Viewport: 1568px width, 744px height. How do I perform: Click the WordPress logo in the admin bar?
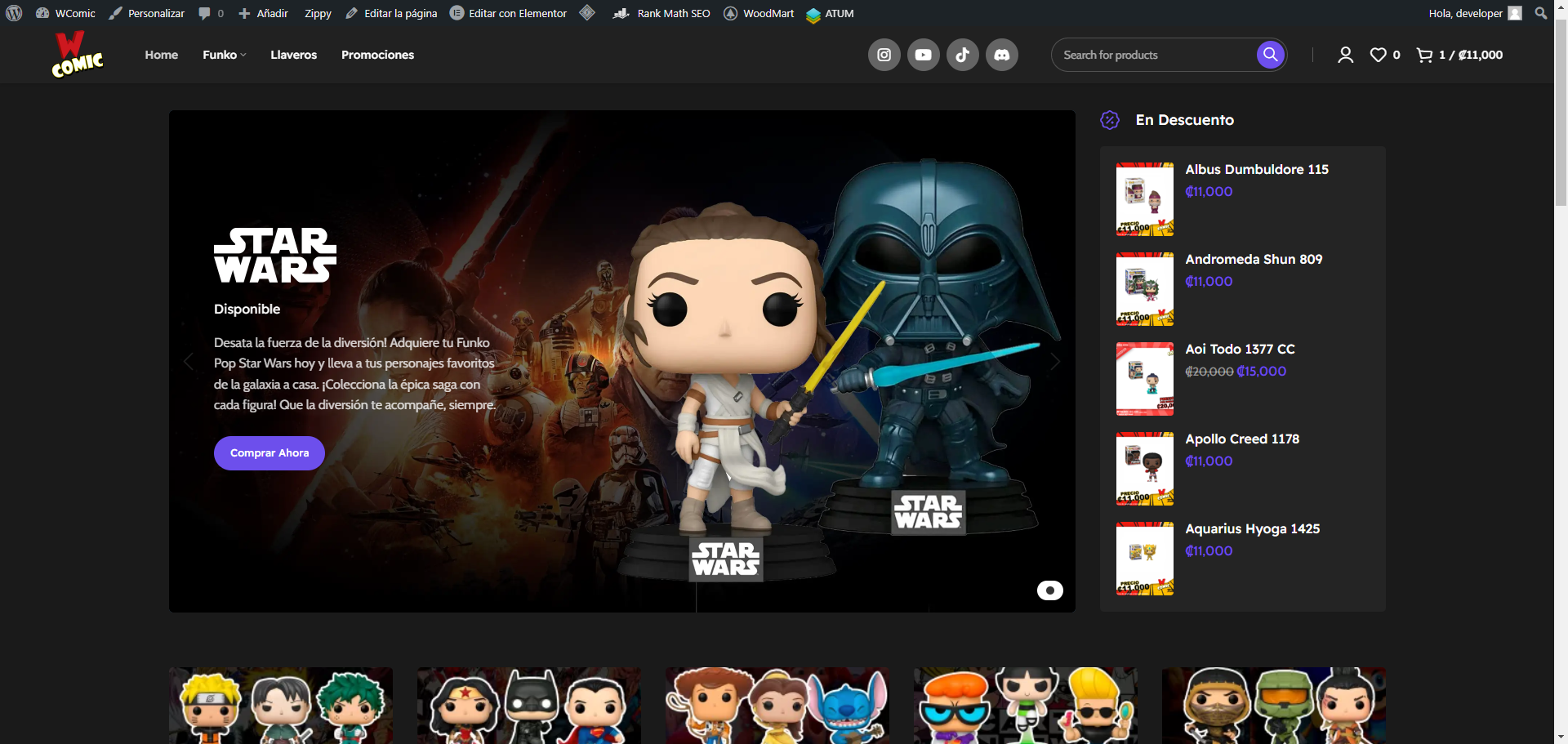[13, 13]
